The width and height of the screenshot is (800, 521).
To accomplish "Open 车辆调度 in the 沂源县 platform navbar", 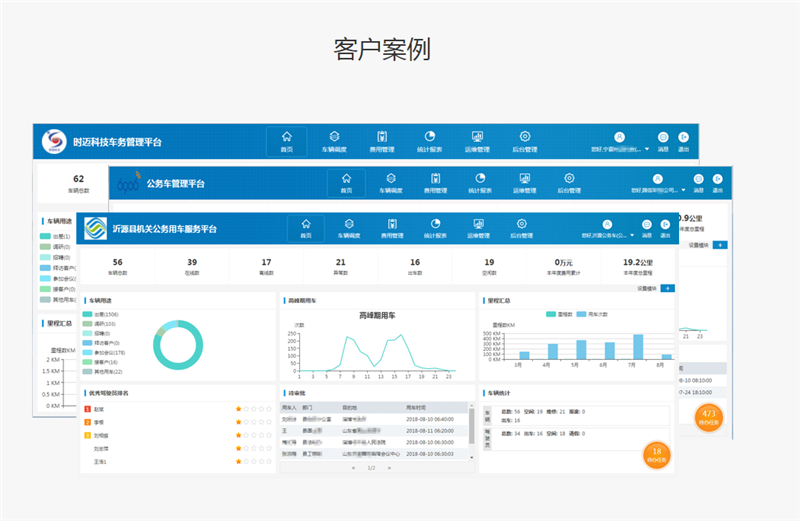I will 349,226.
